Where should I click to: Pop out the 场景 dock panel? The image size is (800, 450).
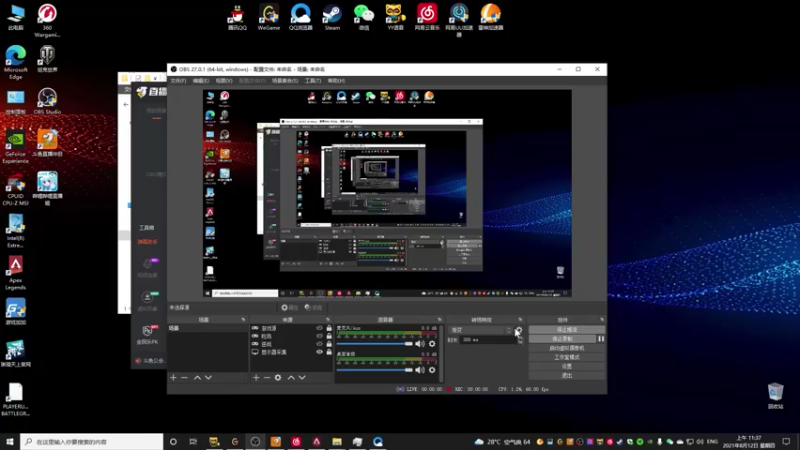point(243,319)
